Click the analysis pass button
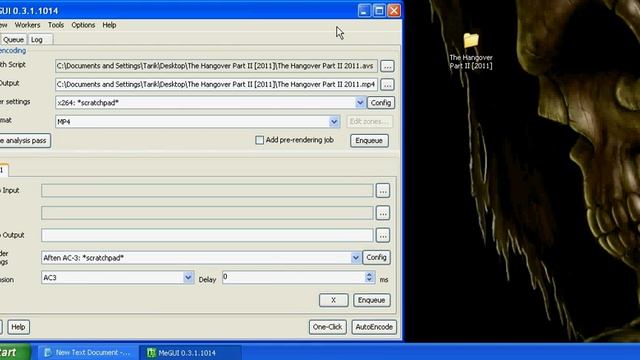This screenshot has width=640, height=360. point(25,140)
